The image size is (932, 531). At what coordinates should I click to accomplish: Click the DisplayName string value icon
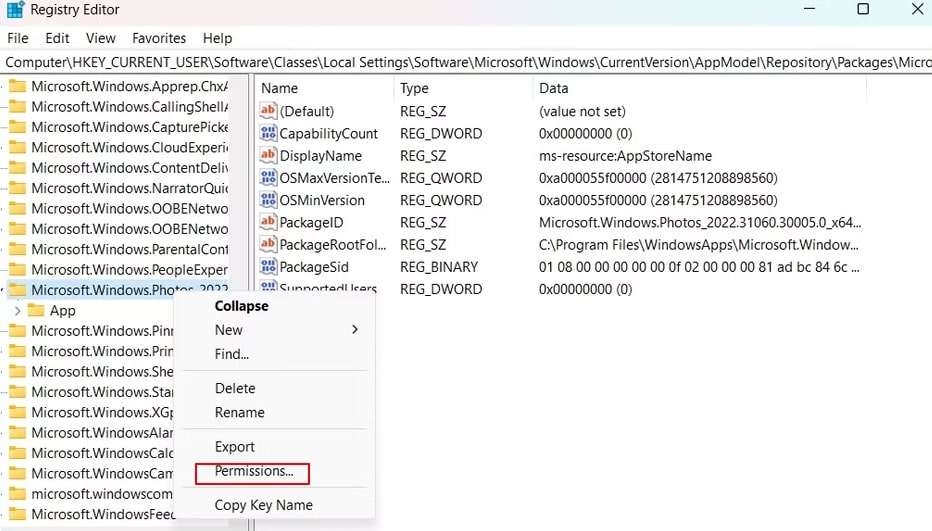(268, 155)
